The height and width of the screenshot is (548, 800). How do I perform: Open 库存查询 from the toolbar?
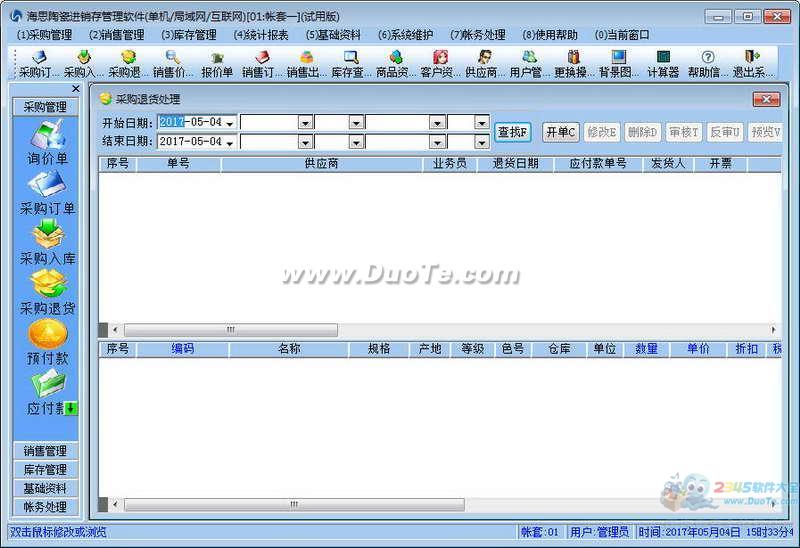coord(351,64)
